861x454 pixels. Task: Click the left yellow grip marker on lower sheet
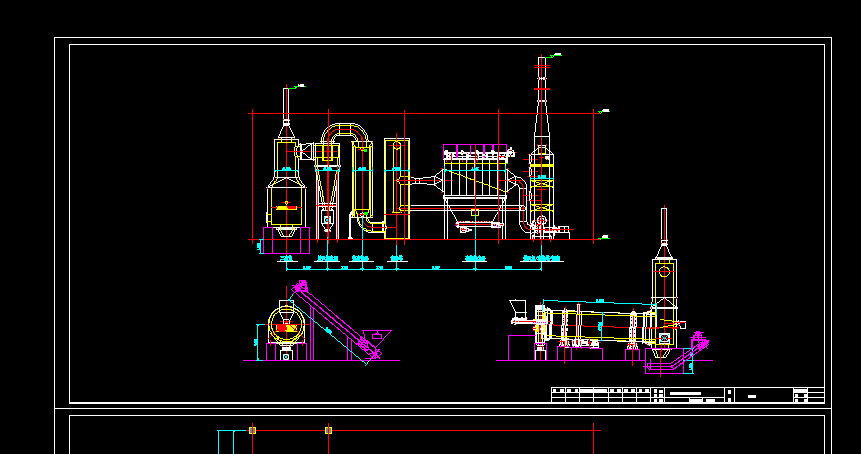click(x=253, y=430)
